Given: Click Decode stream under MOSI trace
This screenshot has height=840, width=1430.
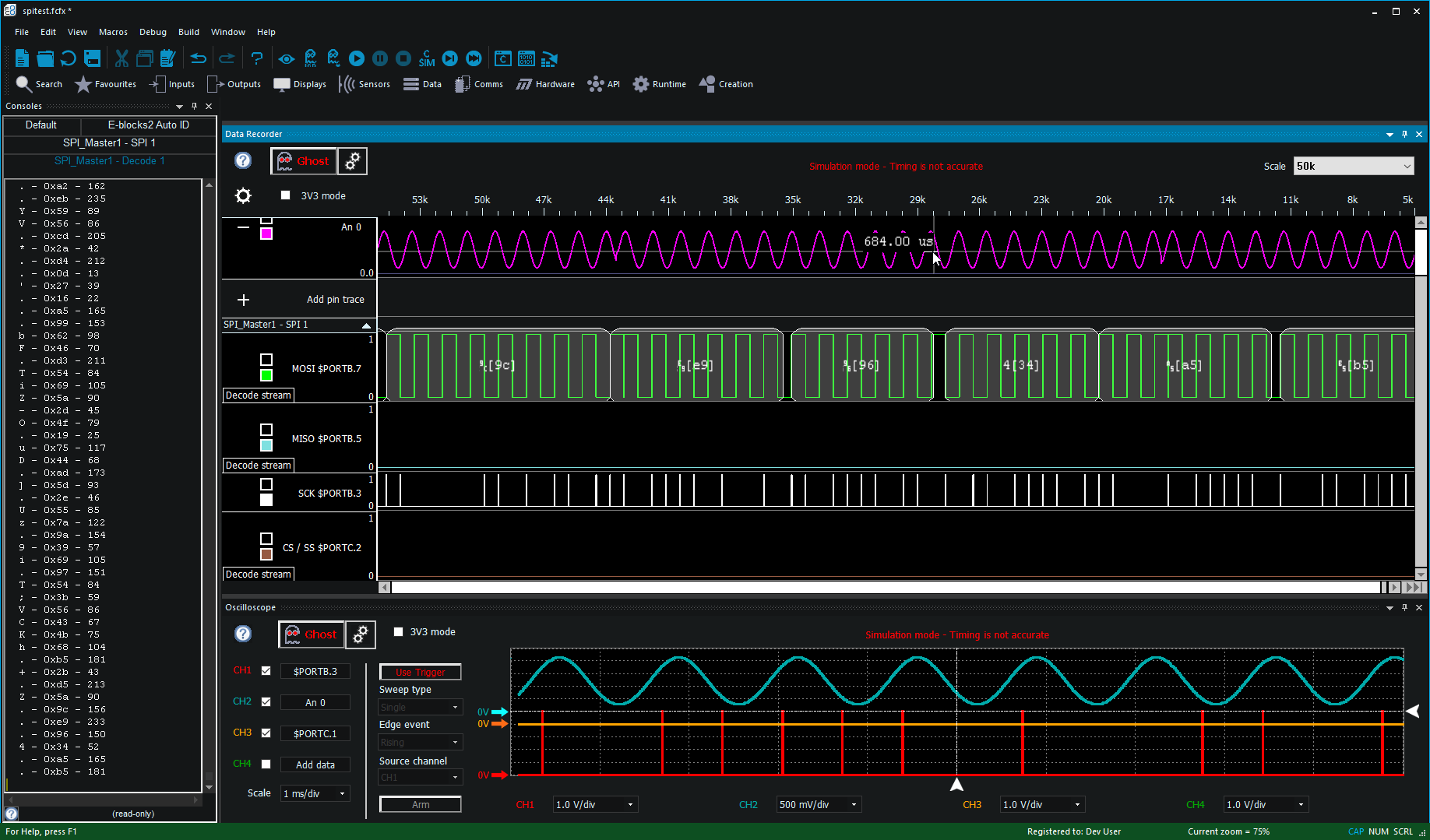Looking at the screenshot, I should point(259,395).
